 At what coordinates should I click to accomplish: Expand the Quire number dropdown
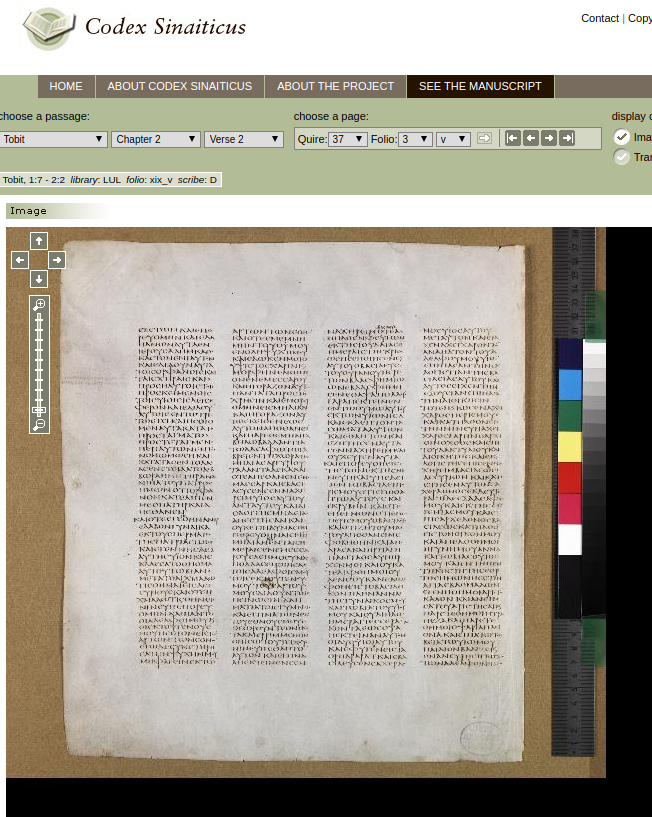tap(348, 139)
